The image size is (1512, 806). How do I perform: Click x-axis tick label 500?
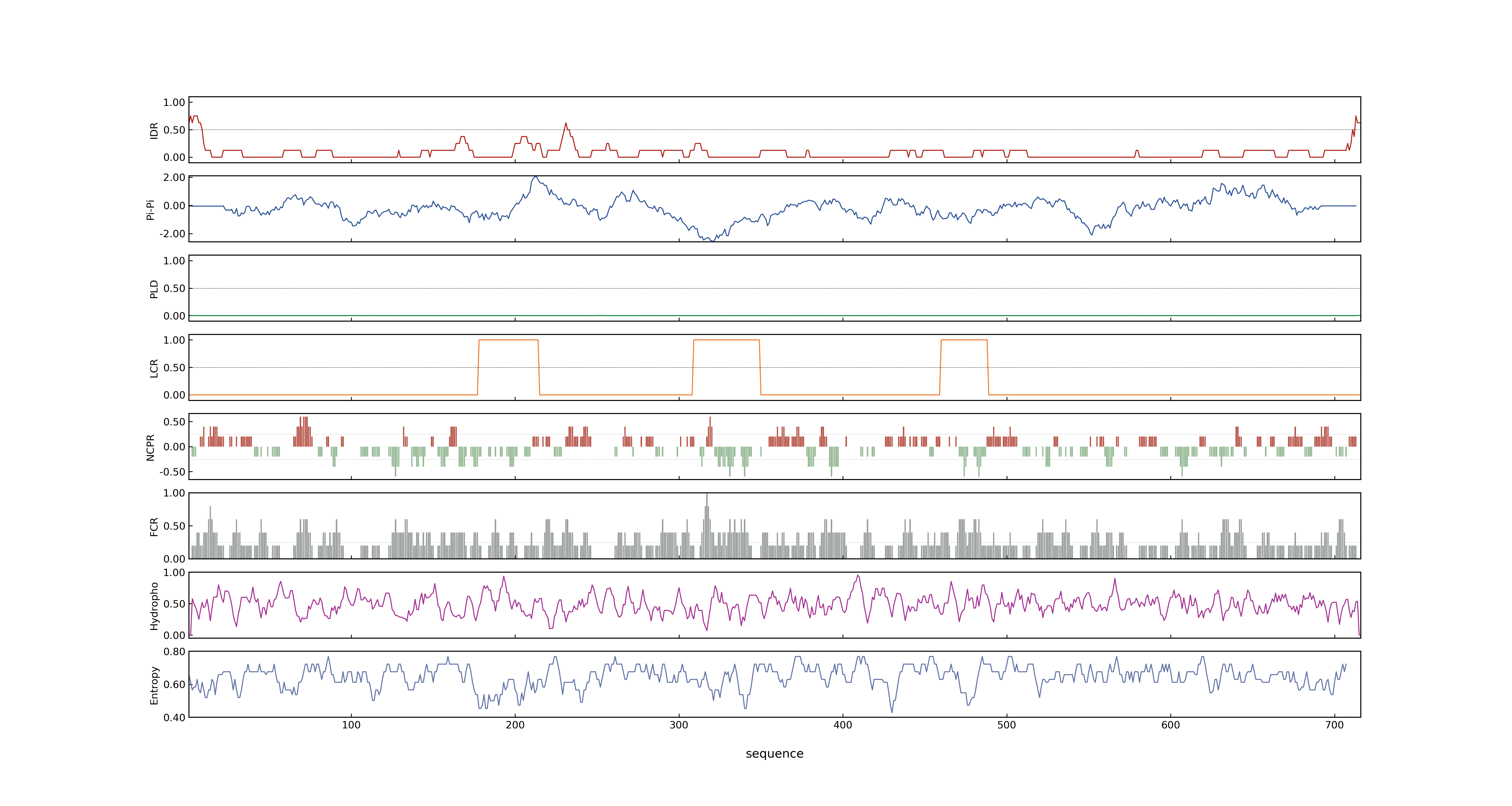1006,725
